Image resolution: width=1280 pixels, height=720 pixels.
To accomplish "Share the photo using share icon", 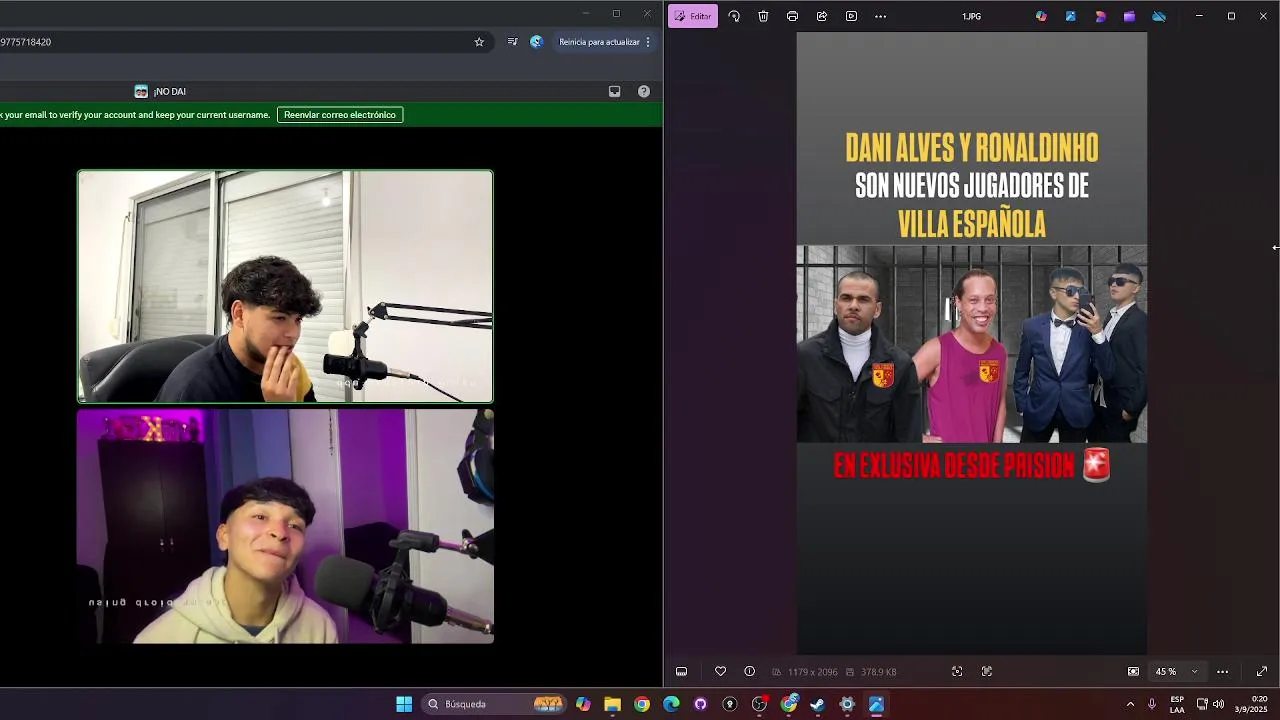I will pos(822,16).
